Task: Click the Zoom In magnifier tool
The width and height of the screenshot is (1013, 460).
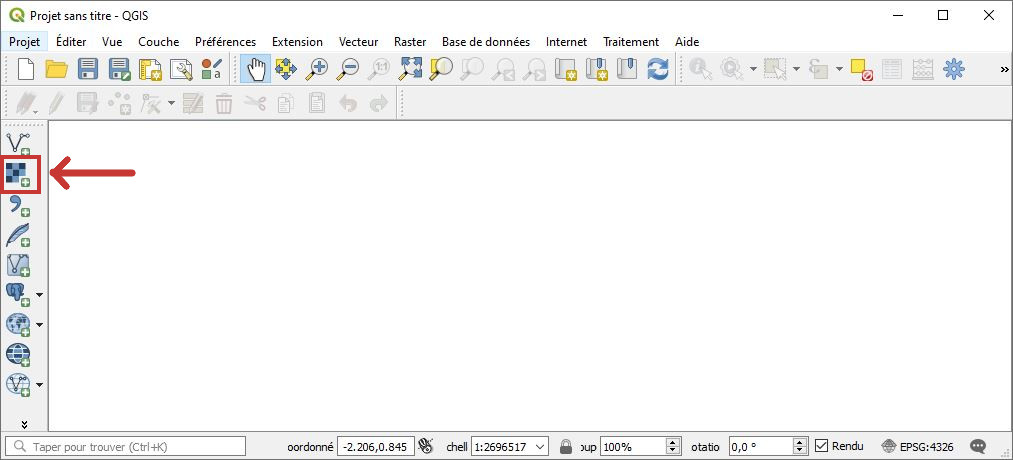Action: pyautogui.click(x=318, y=69)
